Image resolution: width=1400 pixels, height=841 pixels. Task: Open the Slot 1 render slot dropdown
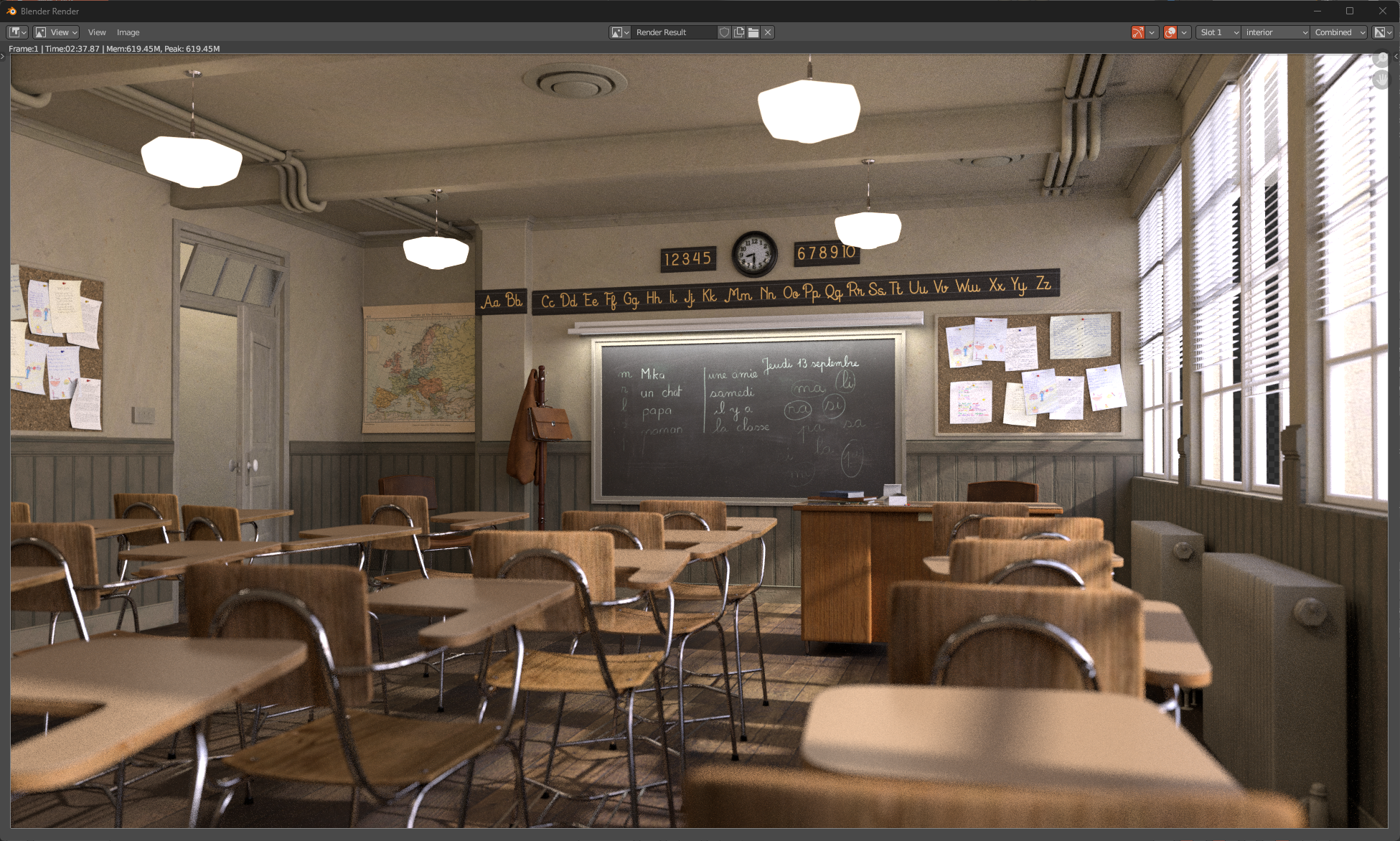click(x=1218, y=32)
